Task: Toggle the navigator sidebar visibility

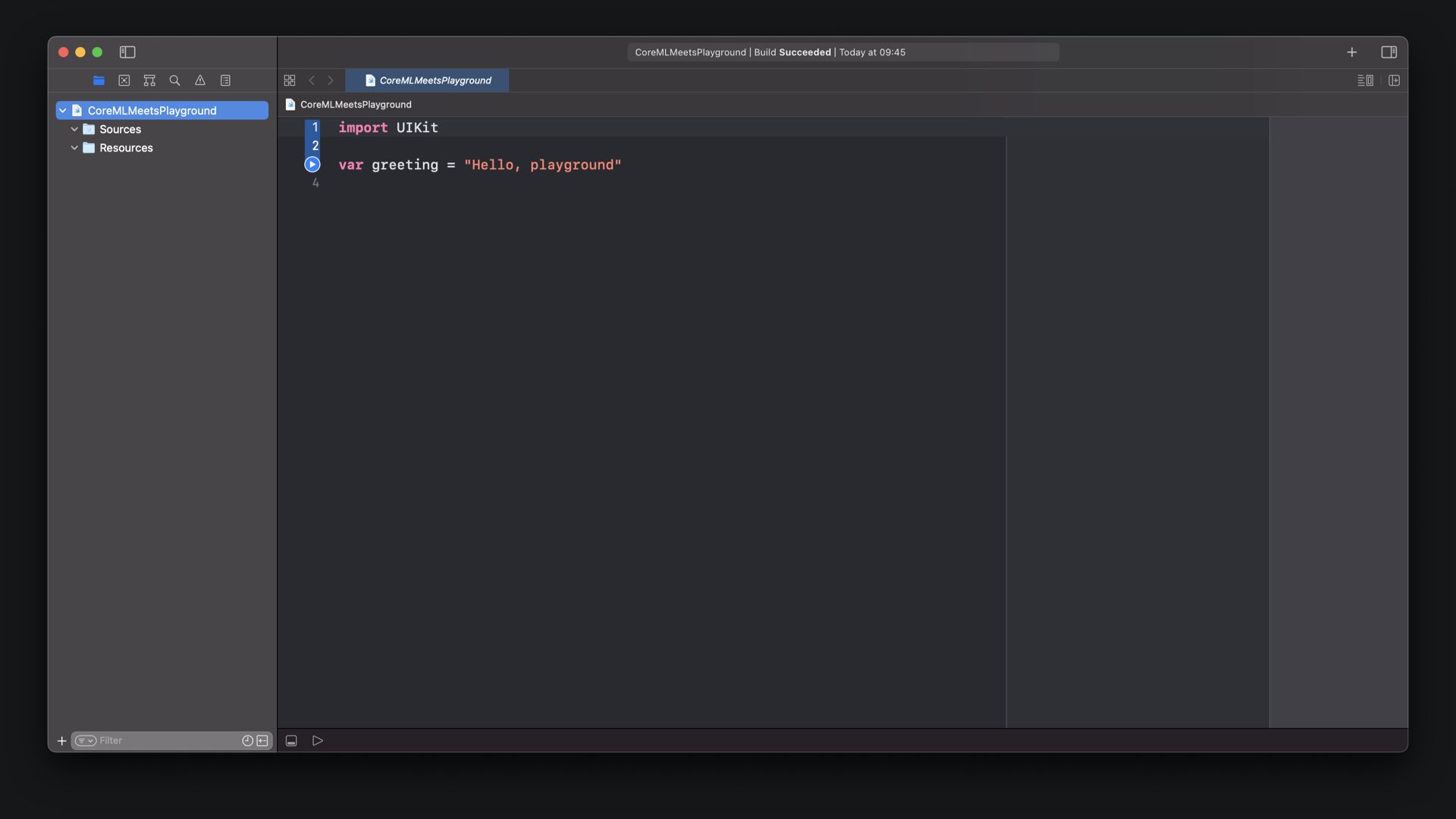Action: (127, 52)
